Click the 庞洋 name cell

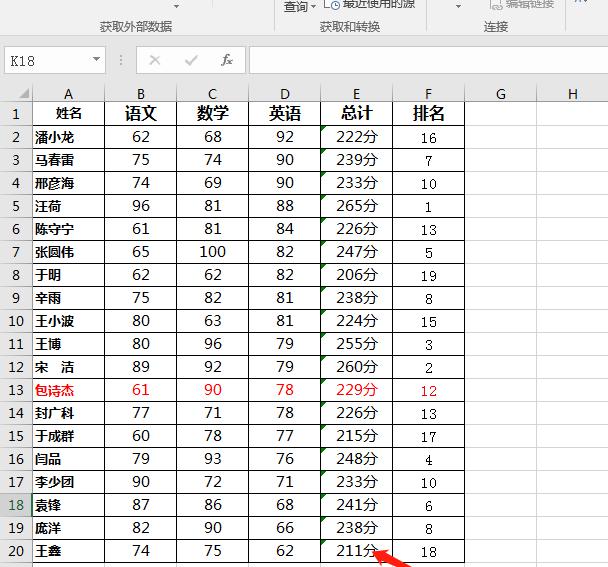(x=69, y=528)
